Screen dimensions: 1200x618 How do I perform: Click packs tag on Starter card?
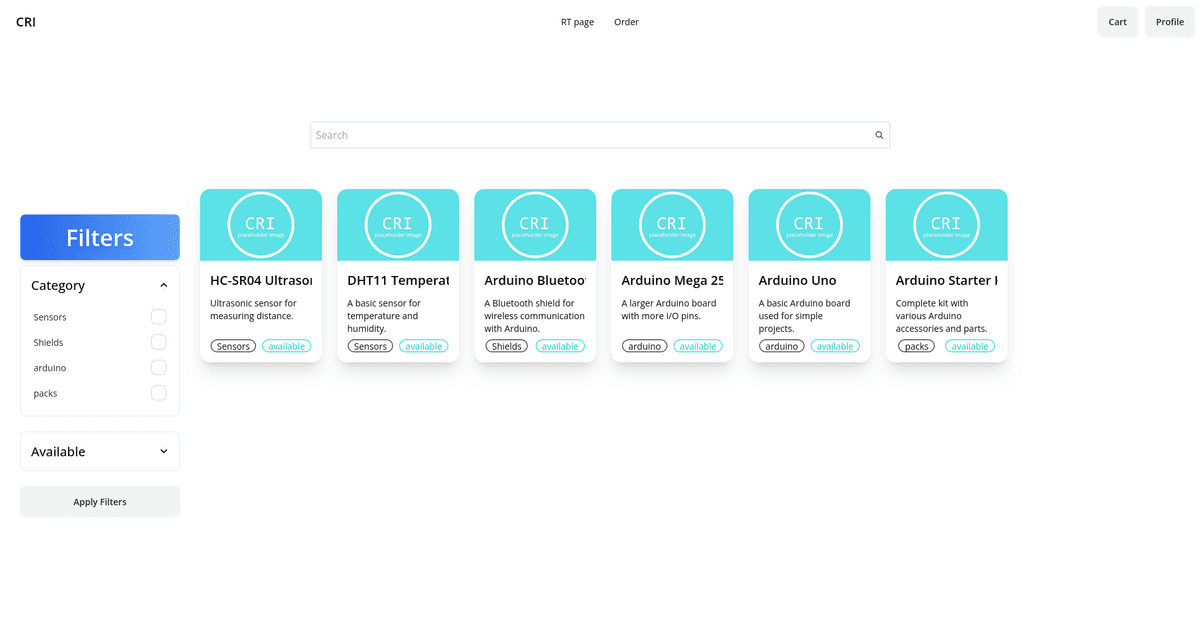tap(916, 346)
